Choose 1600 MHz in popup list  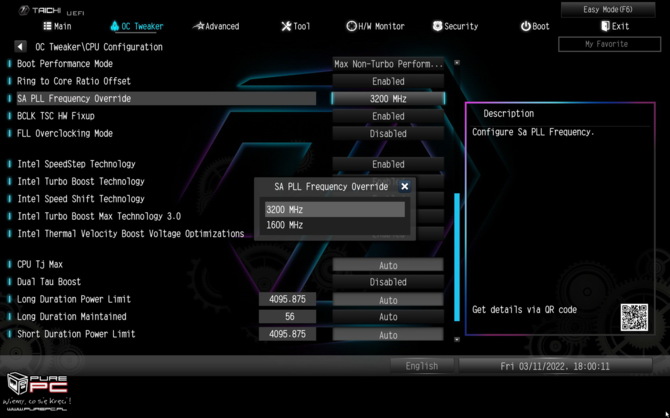[335, 225]
